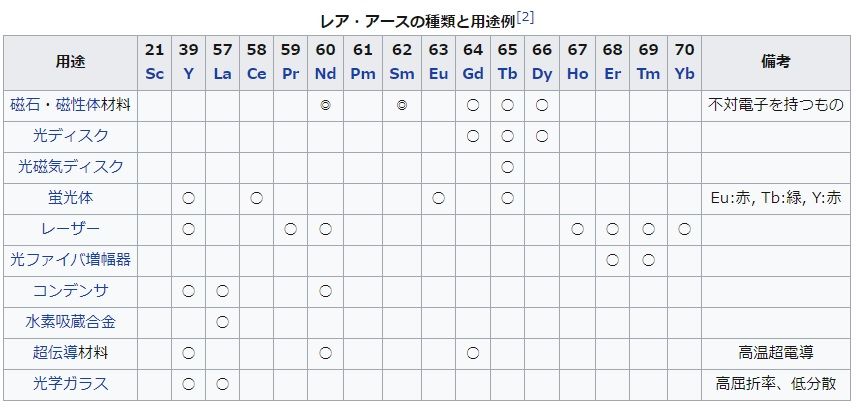Screen dimensions: 856x411
Task: Click the 備考 column header cell
Action: point(775,62)
